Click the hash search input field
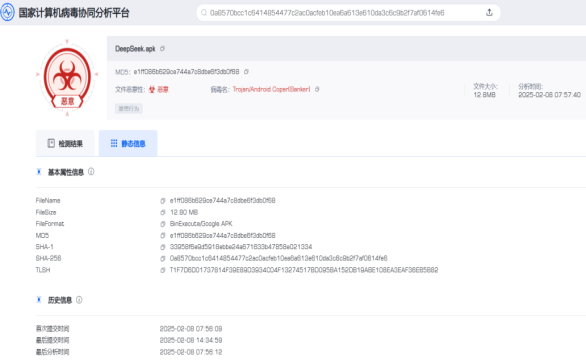Viewport: 586px width, 363px height. click(344, 13)
